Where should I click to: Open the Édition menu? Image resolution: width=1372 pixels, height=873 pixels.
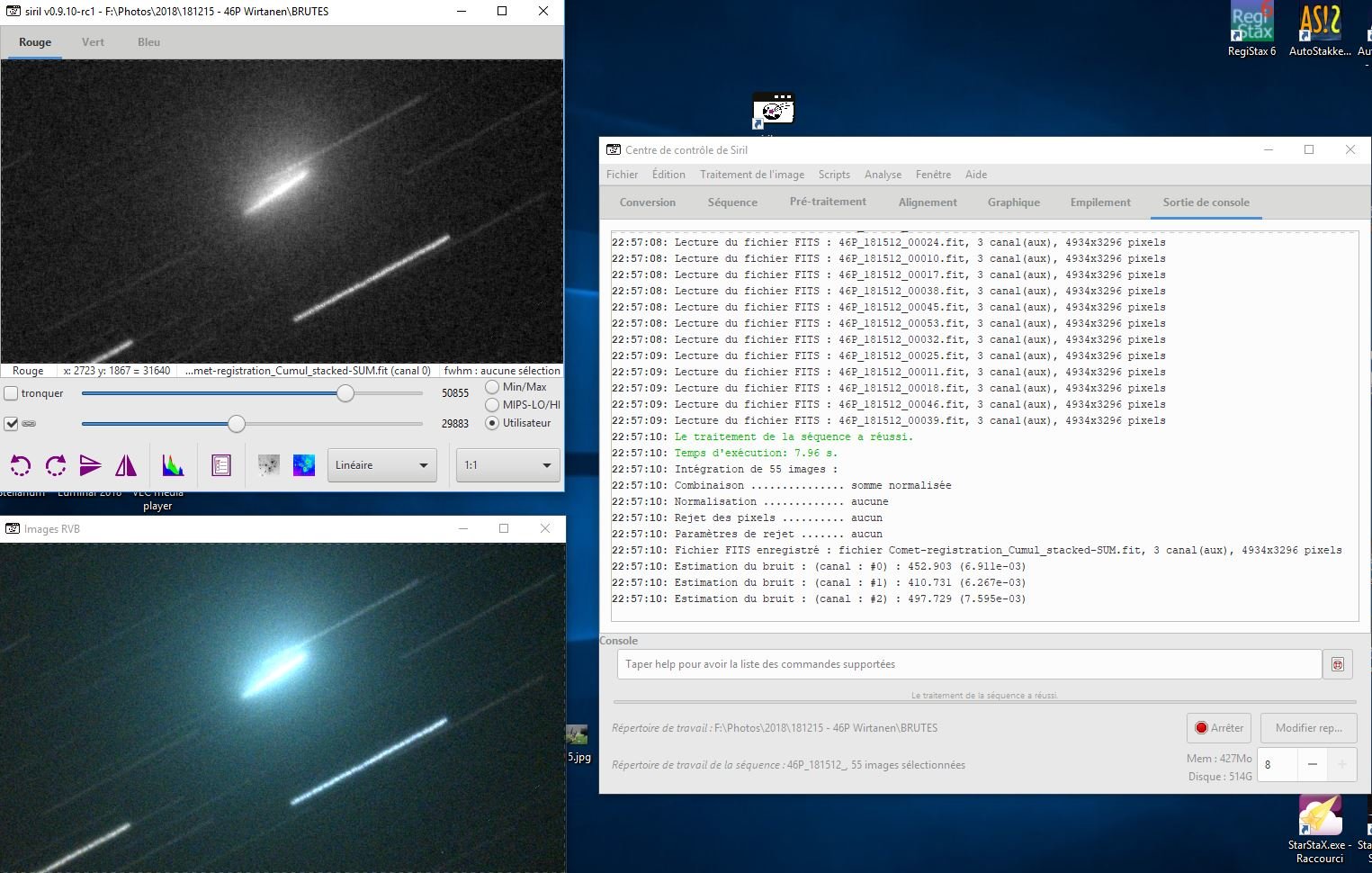668,175
